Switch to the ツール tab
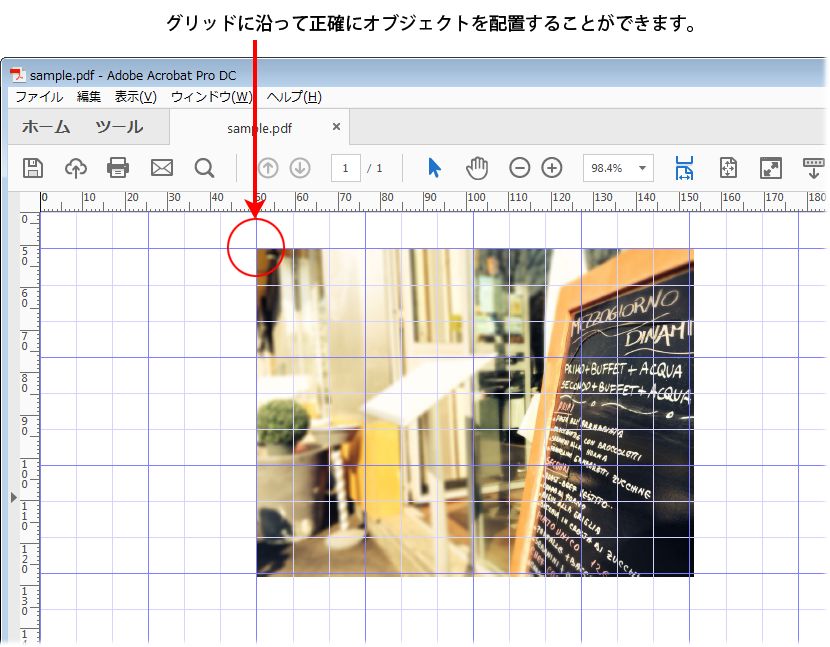Image resolution: width=830 pixels, height=647 pixels. 119,127
